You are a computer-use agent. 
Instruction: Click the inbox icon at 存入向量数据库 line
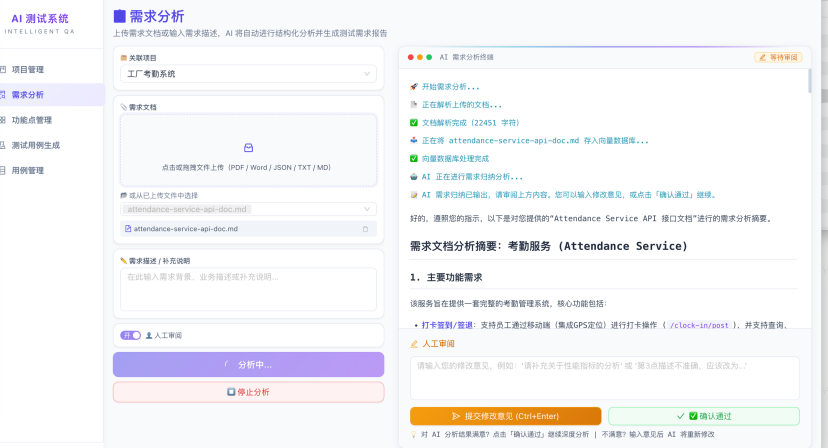point(414,141)
